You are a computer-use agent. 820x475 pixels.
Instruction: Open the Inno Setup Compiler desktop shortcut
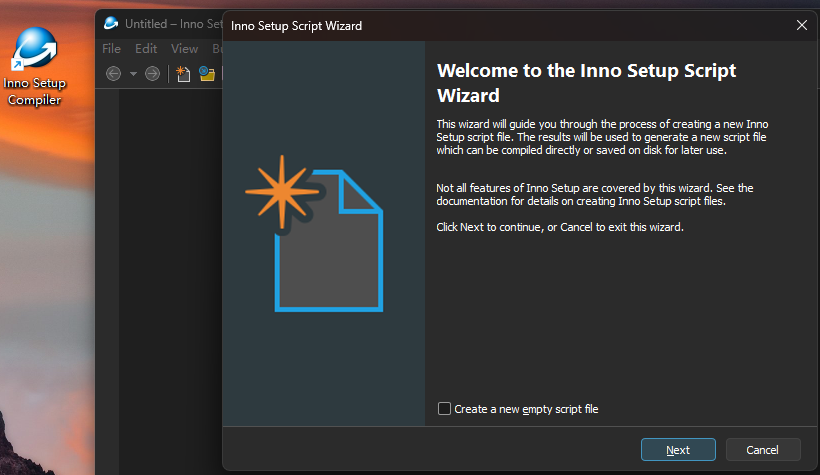tap(35, 66)
